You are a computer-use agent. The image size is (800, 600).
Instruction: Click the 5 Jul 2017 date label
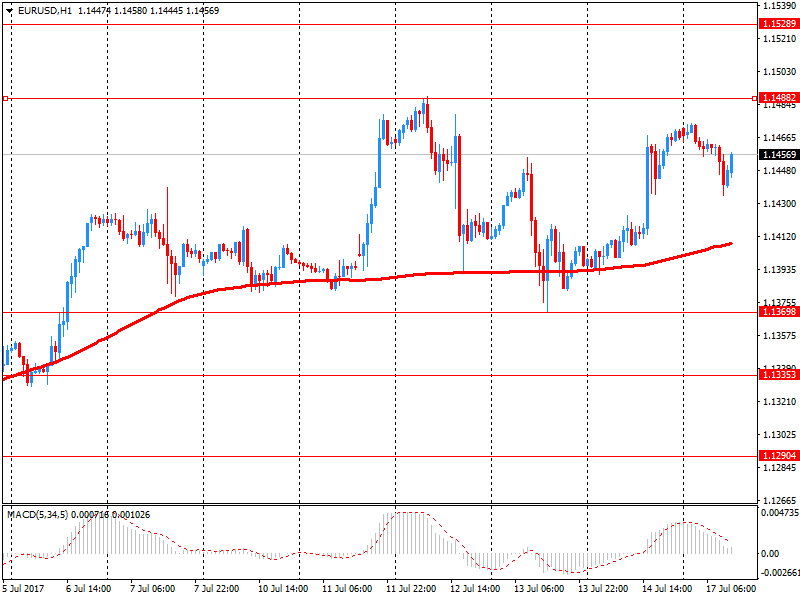pyautogui.click(x=23, y=589)
